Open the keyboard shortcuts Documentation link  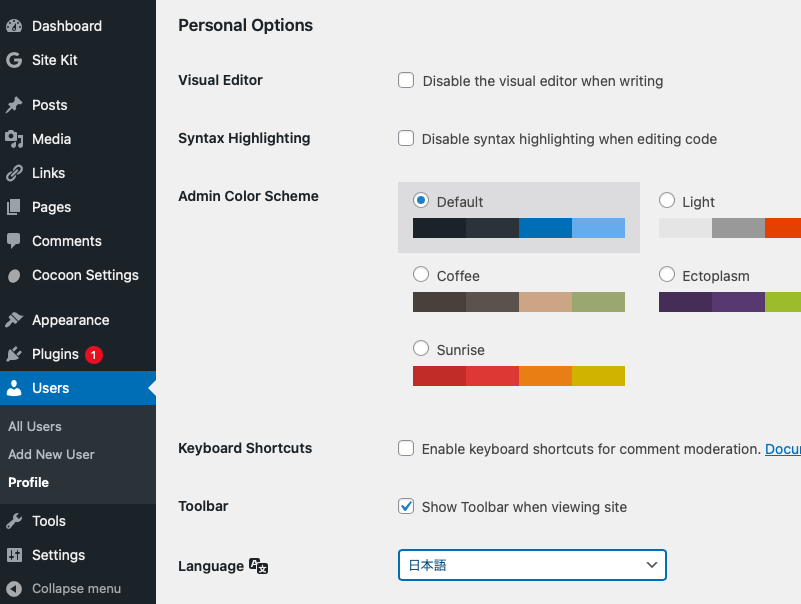(x=782, y=449)
